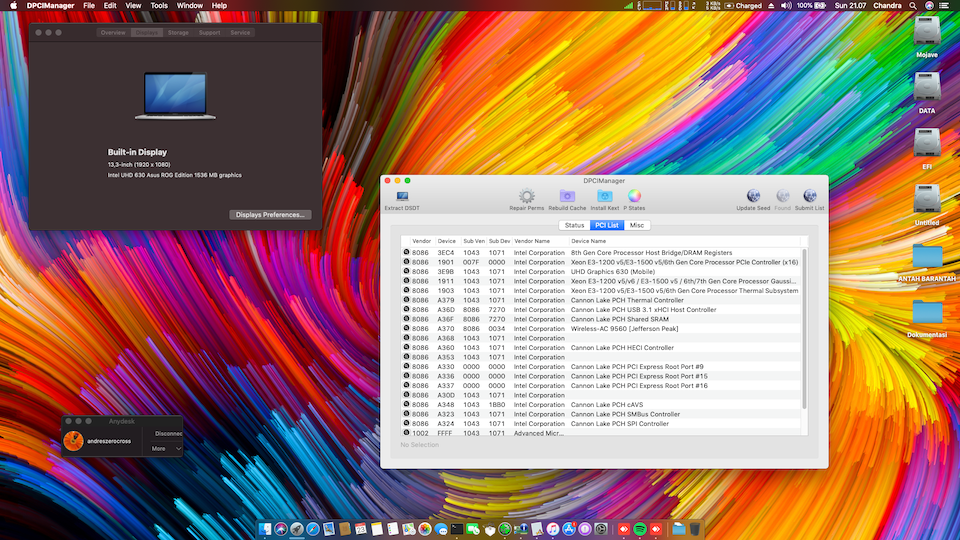Viewport: 960px width, 540px height.
Task: Open the Storage tab in About This Mac
Action: coord(178,33)
